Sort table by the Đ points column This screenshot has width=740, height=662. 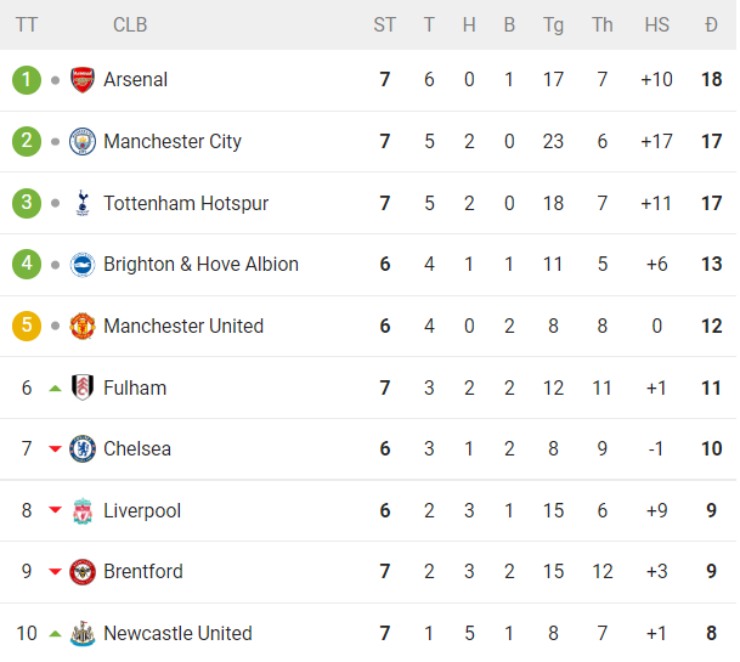pyautogui.click(x=711, y=25)
